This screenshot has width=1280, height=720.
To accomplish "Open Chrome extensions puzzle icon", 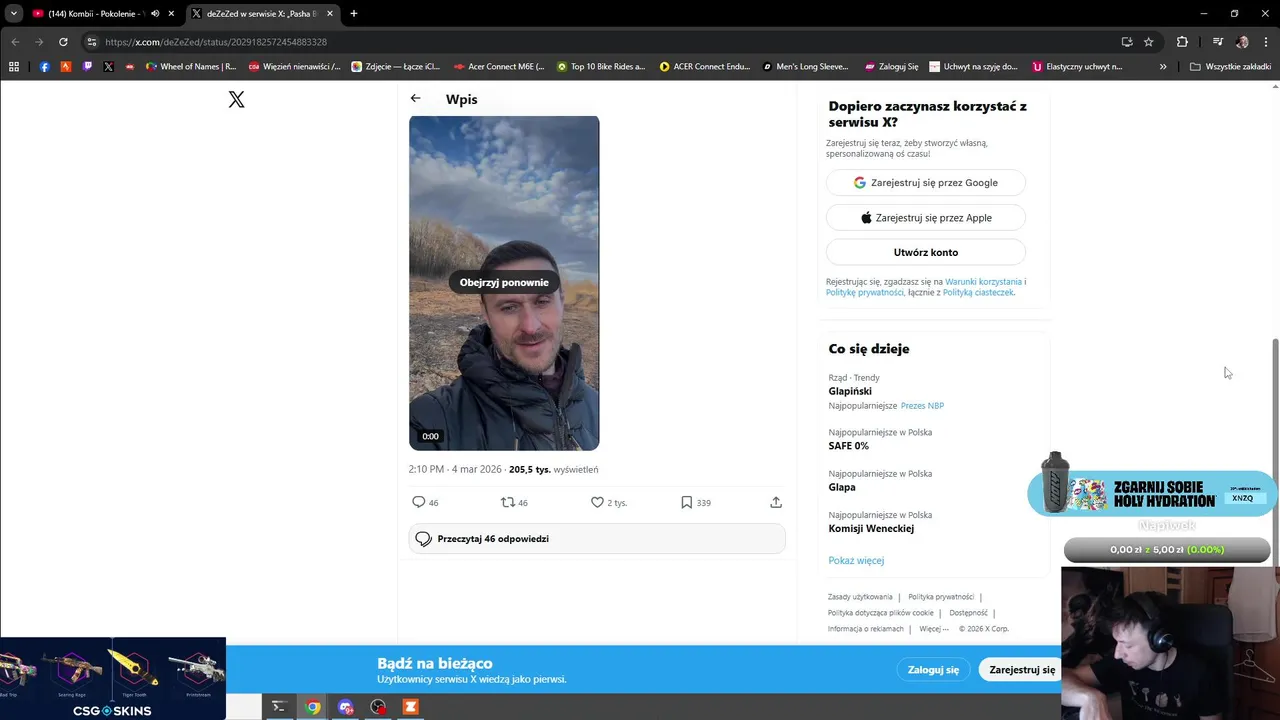I will click(x=1182, y=42).
